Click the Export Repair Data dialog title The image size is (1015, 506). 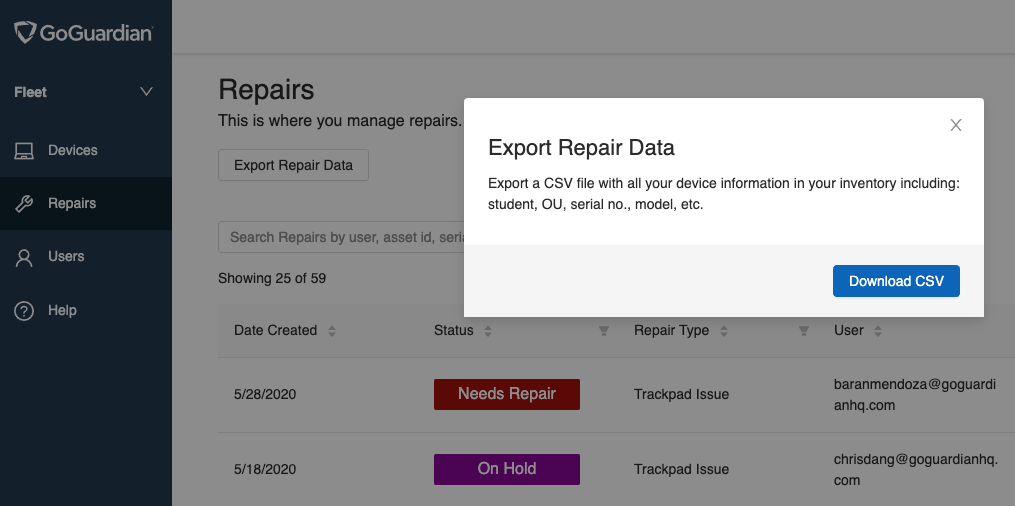pos(581,148)
